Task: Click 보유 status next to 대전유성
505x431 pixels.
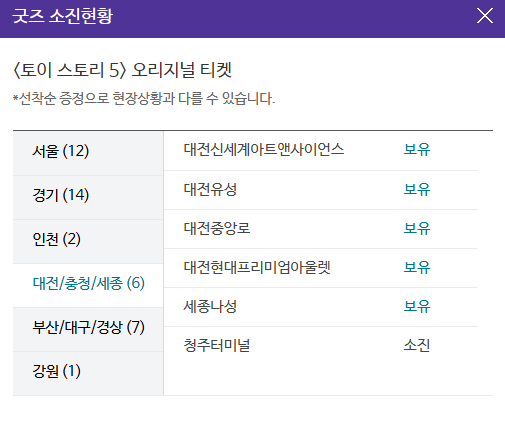Action: coord(417,189)
